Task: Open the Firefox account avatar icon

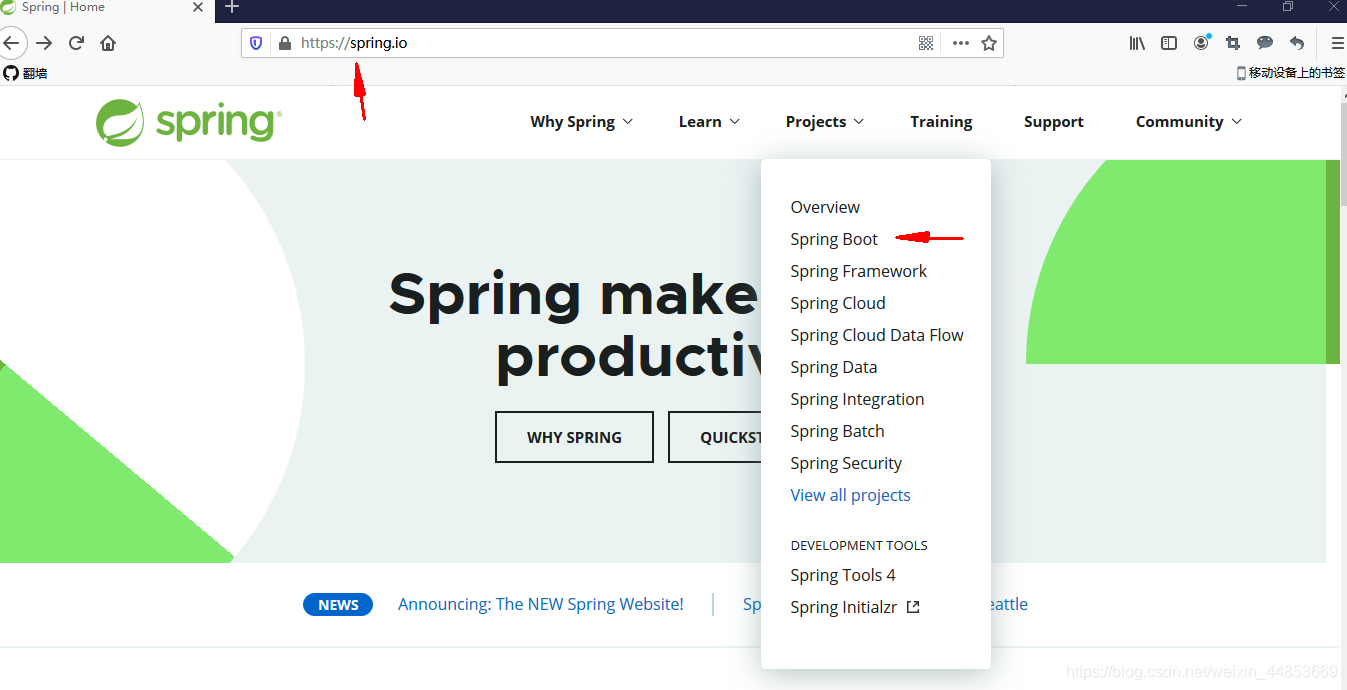Action: 1201,43
